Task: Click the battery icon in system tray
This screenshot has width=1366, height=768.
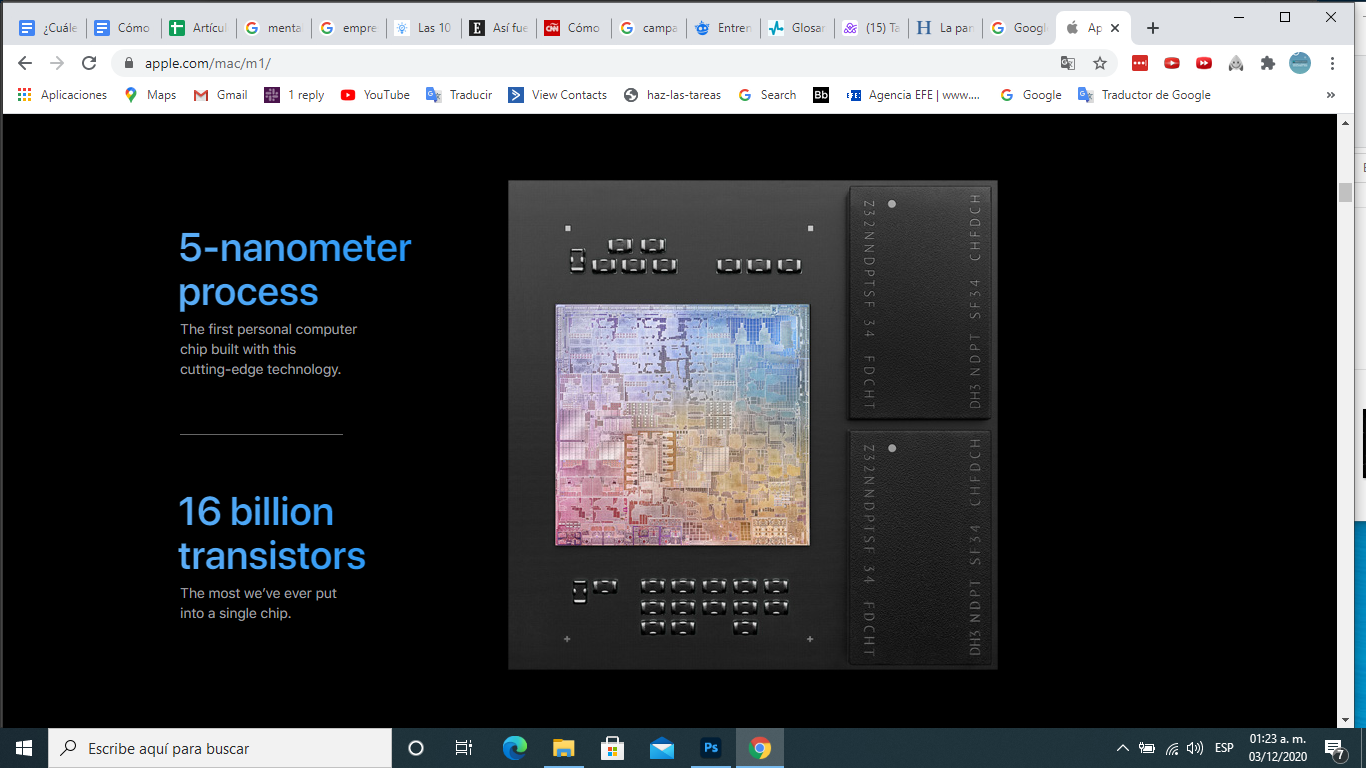Action: point(1147,748)
